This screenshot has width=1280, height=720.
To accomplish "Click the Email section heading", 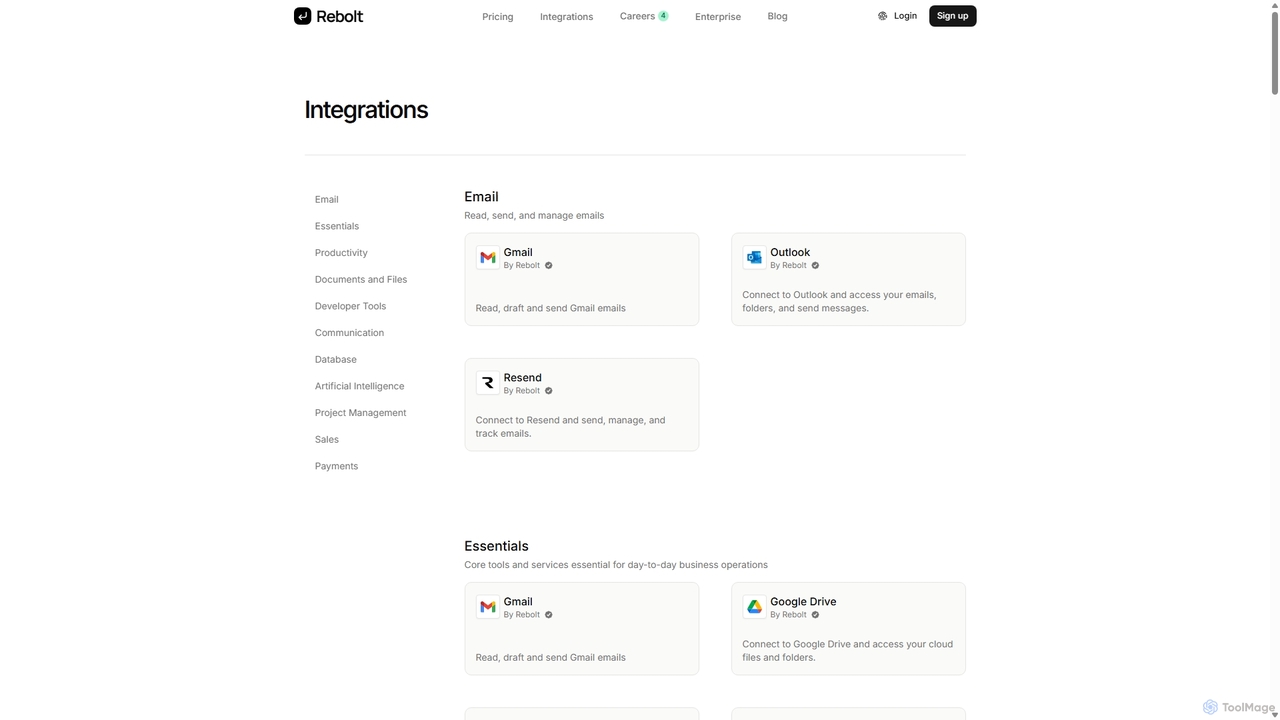I will (x=481, y=197).
